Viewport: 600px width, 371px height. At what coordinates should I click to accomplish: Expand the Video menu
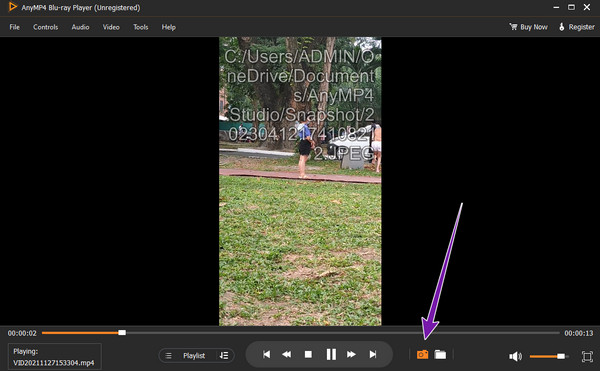[111, 27]
